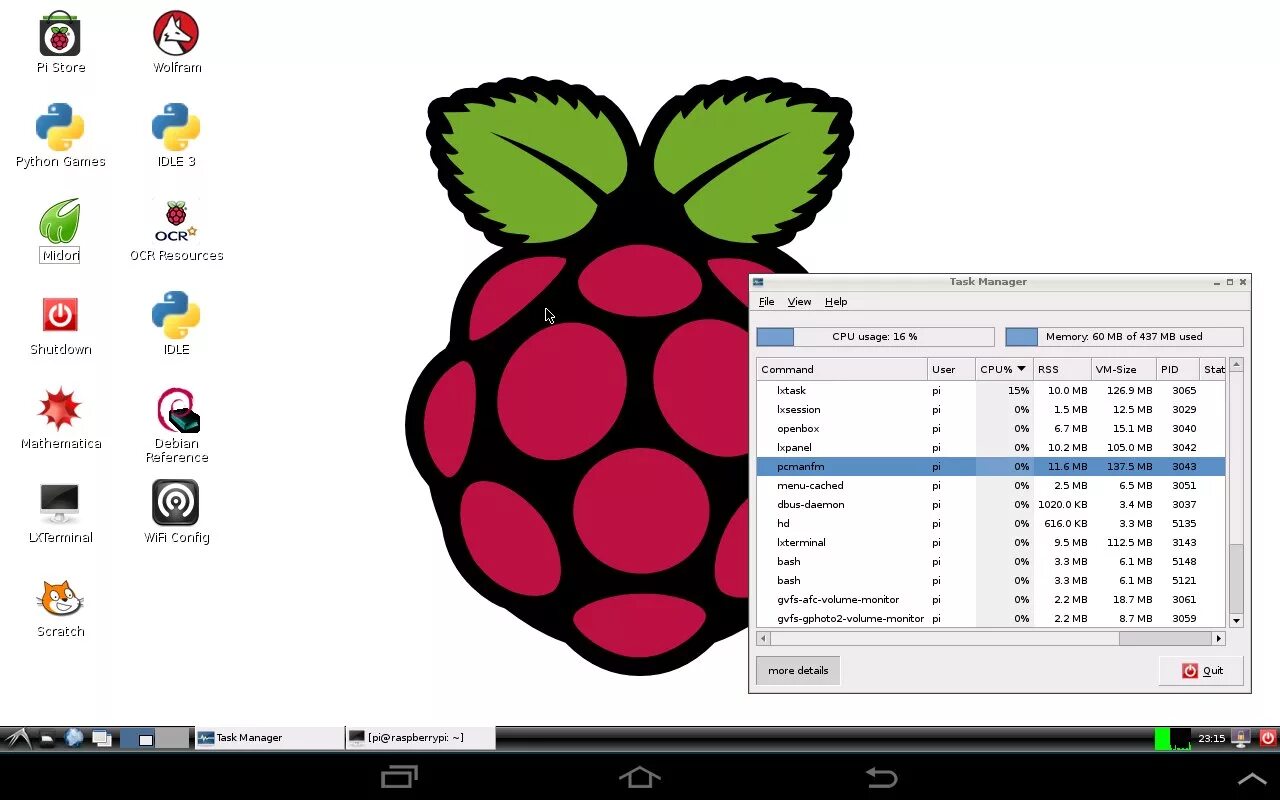
Task: Click the Quit button
Action: [1202, 670]
